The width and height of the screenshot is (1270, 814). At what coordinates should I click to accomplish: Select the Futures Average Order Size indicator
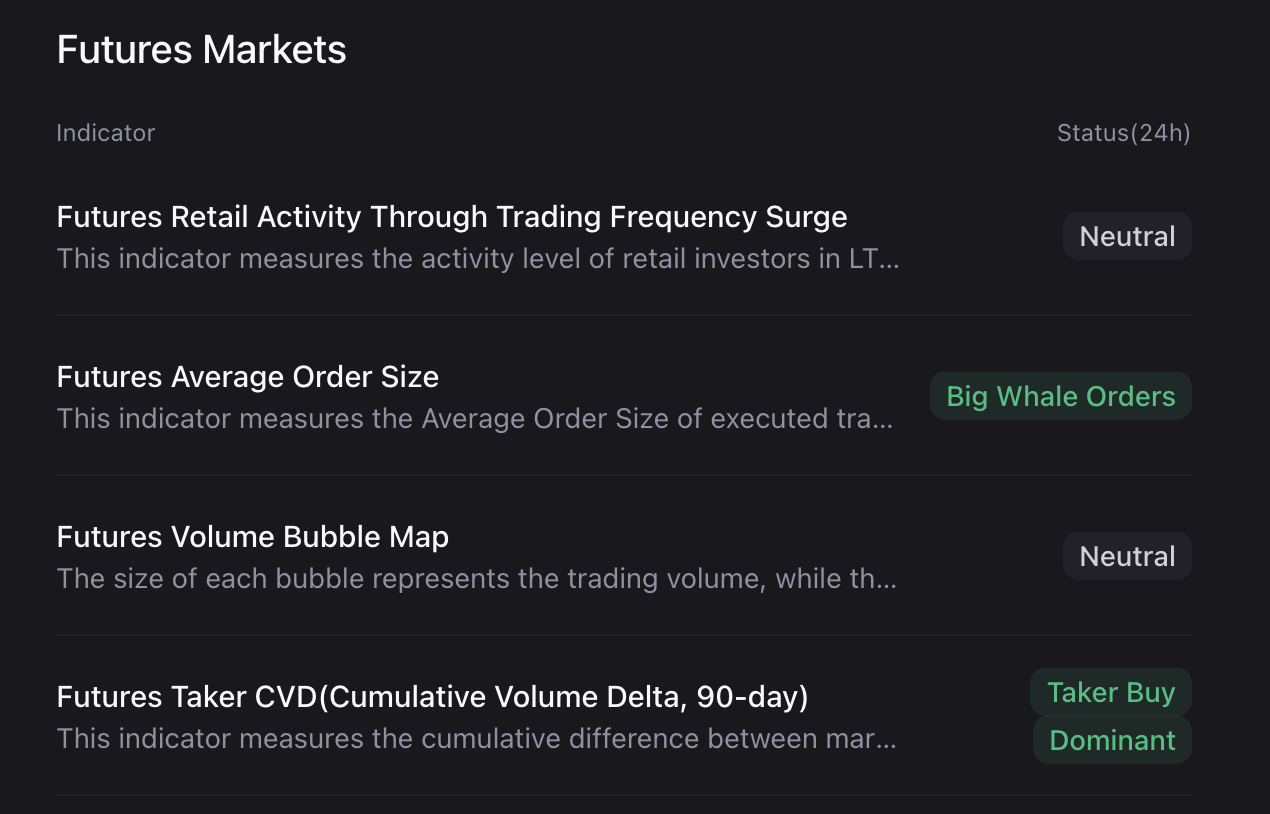[248, 377]
